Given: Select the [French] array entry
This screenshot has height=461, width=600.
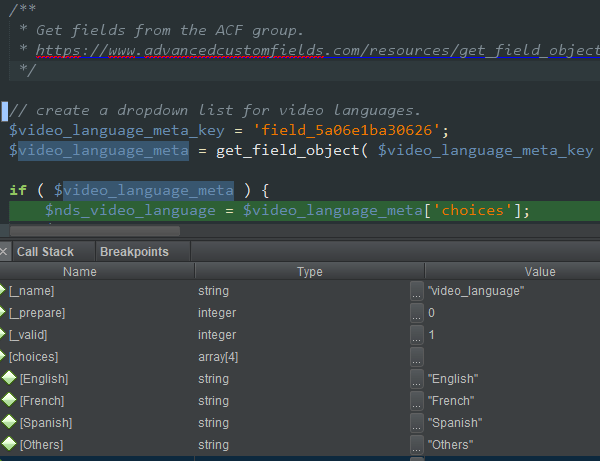Looking at the screenshot, I should [x=42, y=401].
